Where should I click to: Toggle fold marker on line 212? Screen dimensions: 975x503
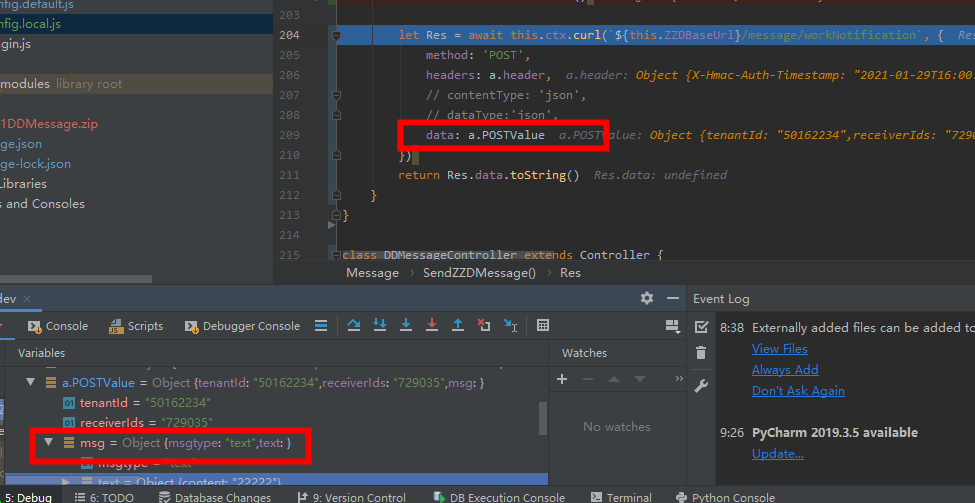(x=336, y=195)
